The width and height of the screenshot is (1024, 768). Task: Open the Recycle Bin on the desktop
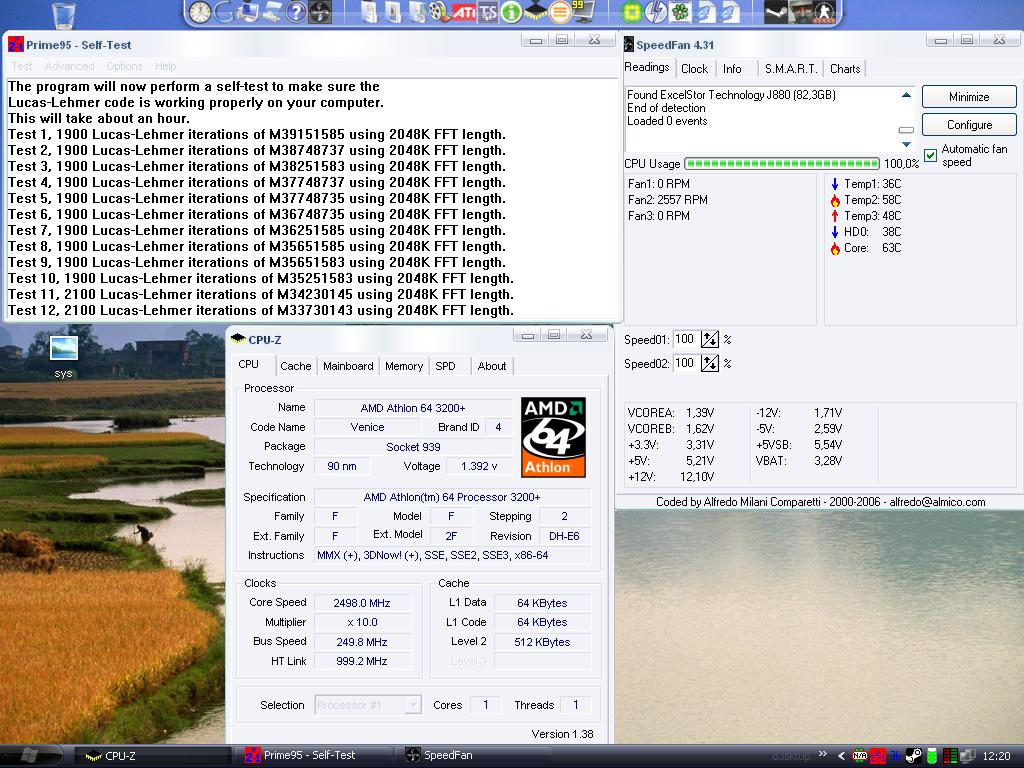pyautogui.click(x=63, y=14)
